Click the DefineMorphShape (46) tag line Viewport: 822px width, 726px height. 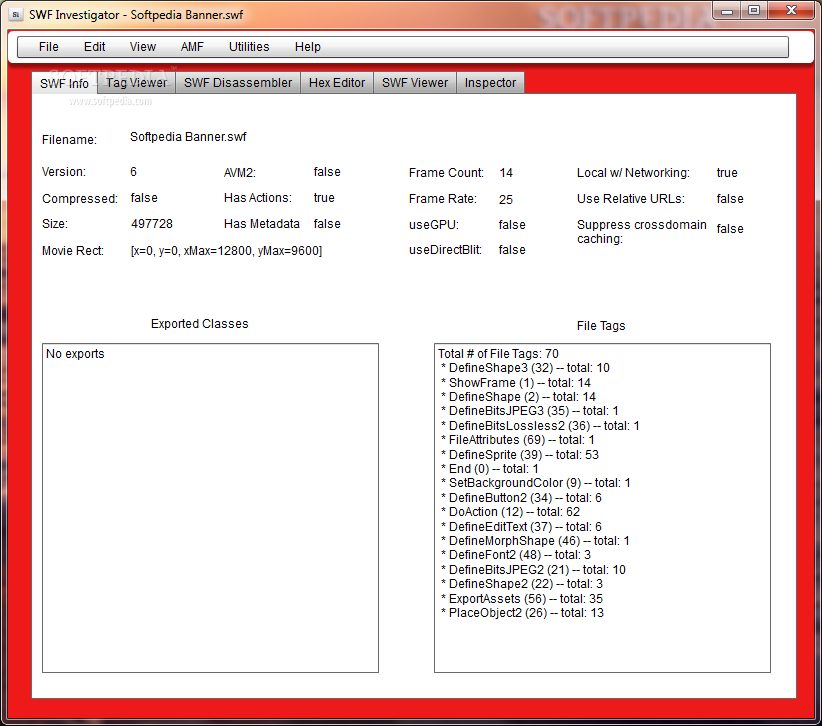tap(535, 540)
